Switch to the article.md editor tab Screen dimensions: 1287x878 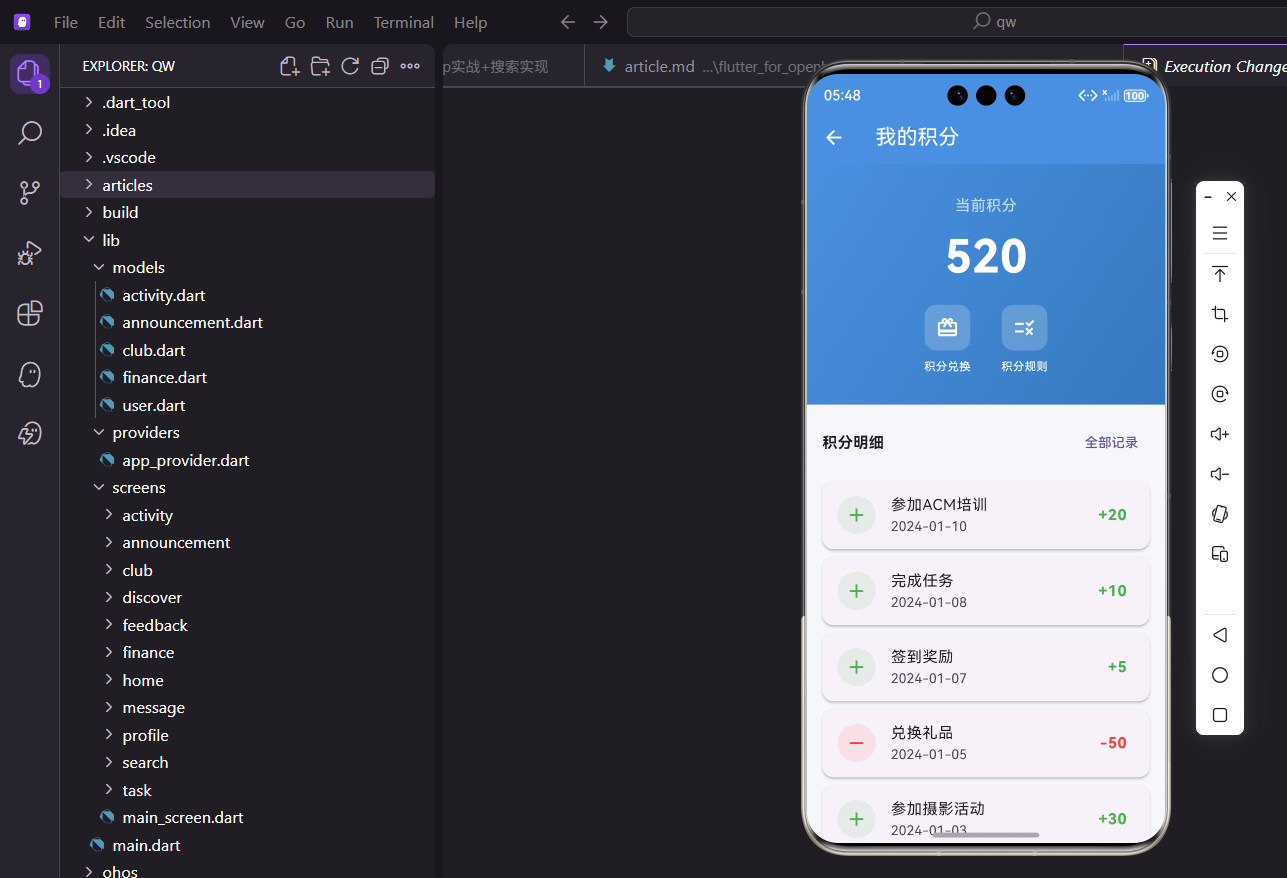[x=695, y=66]
